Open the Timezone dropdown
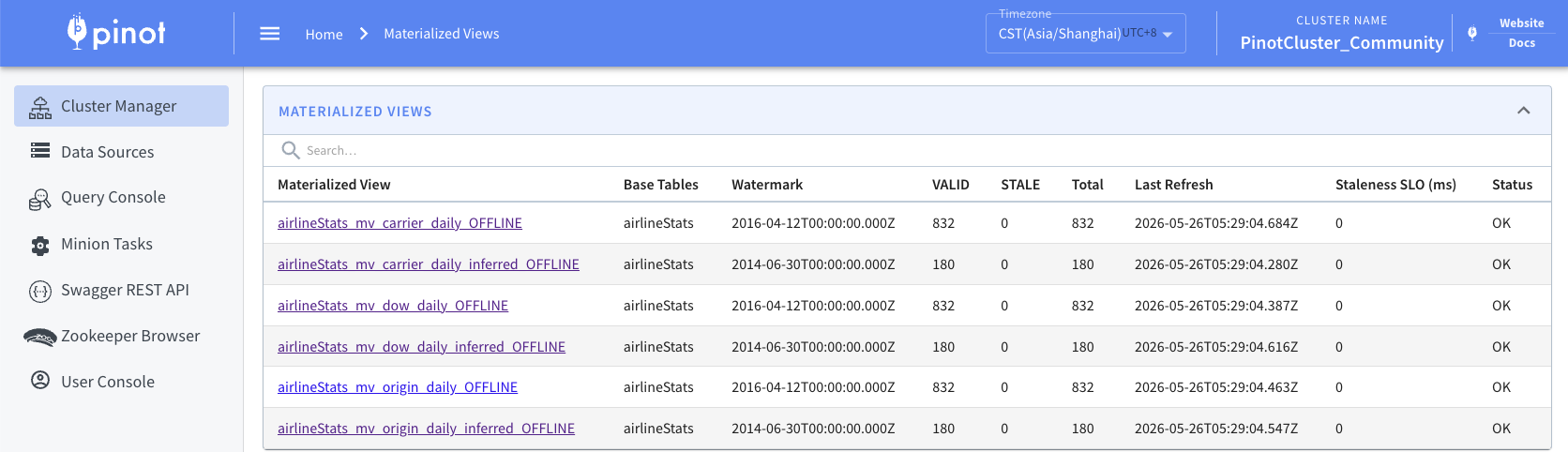This screenshot has height=452, width=1568. (1086, 34)
